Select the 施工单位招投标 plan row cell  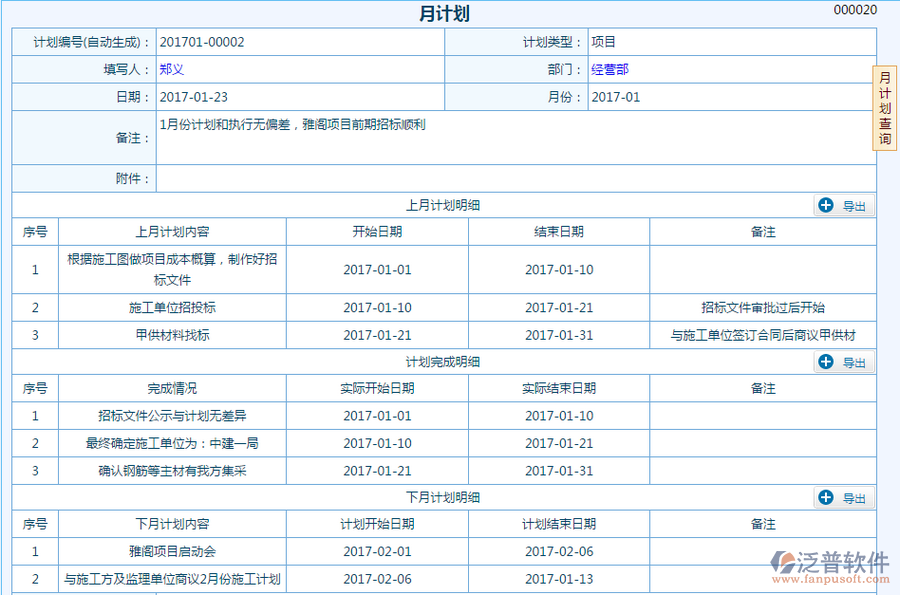172,308
